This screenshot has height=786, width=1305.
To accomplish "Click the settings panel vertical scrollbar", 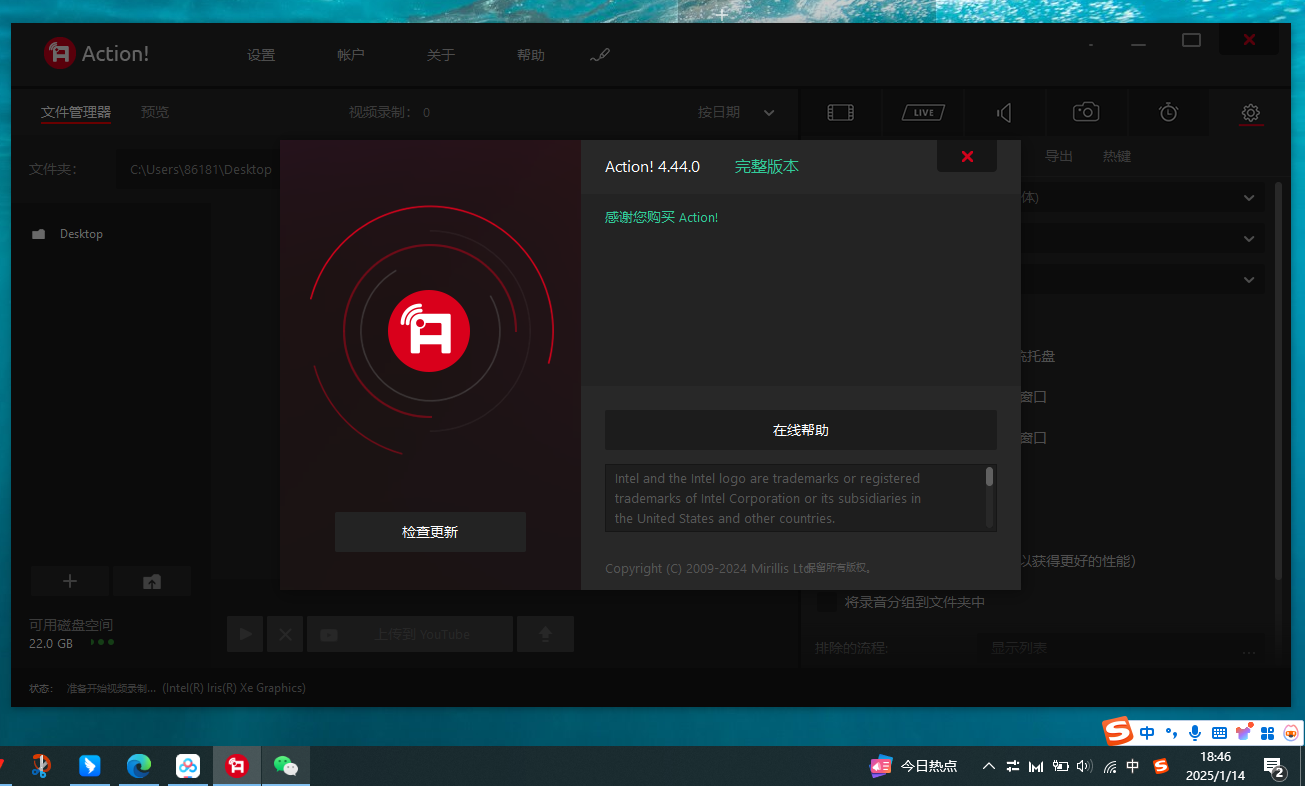I will (x=1278, y=380).
